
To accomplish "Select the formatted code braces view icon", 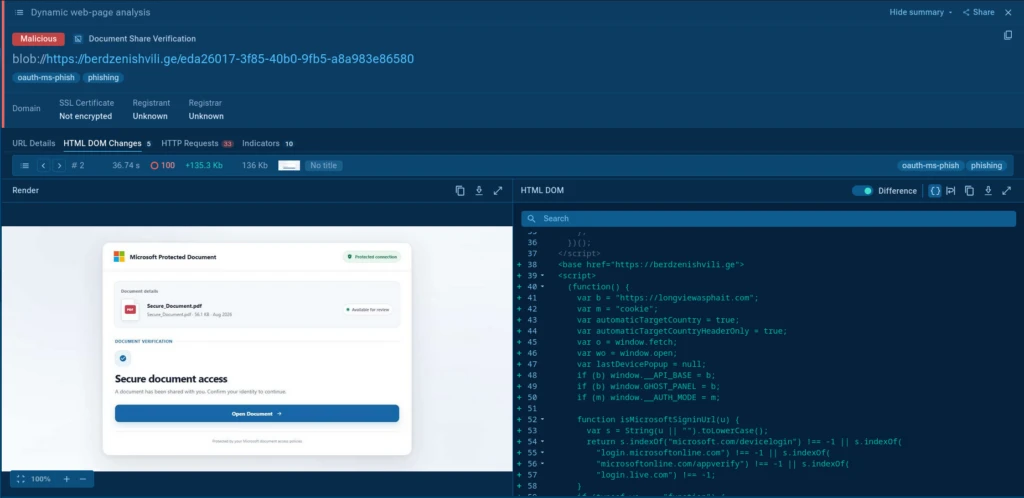I will coord(935,191).
